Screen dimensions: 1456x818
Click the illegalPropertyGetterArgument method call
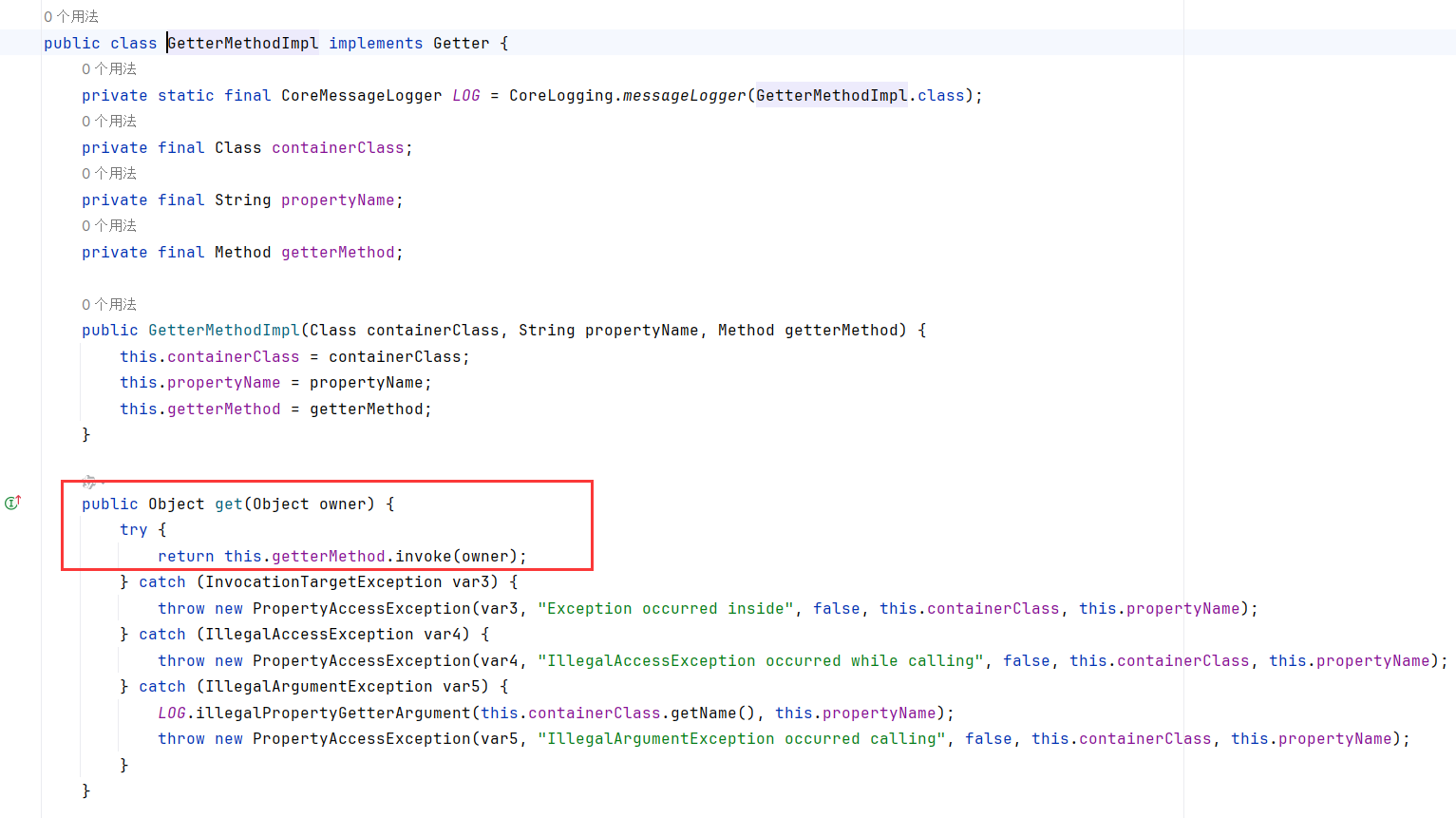pyautogui.click(x=332, y=713)
